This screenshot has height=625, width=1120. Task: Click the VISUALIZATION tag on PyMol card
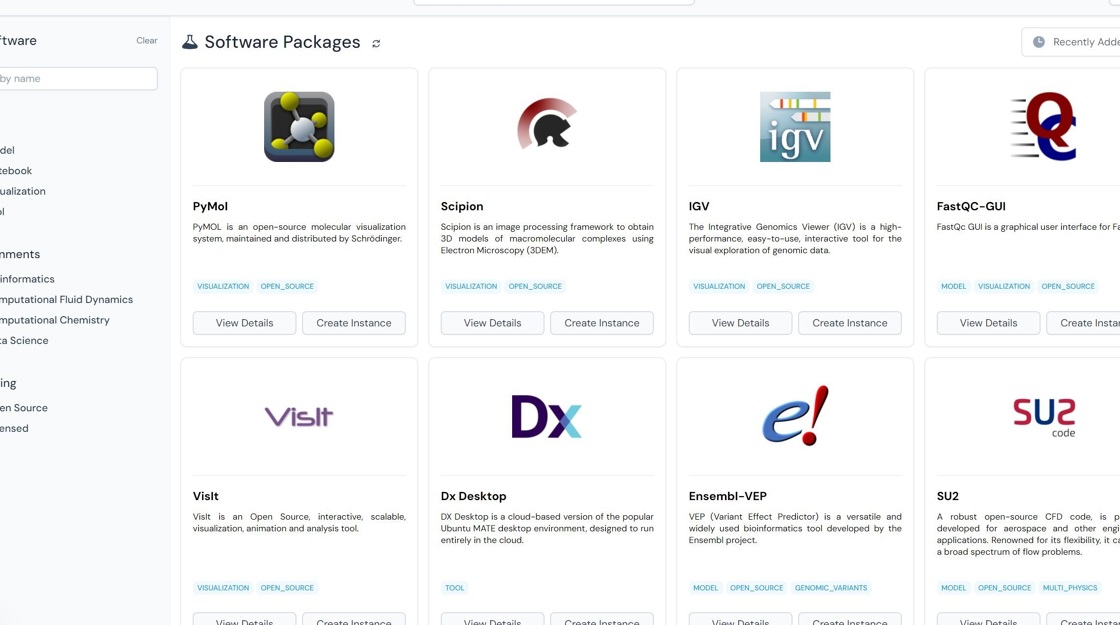tap(223, 286)
